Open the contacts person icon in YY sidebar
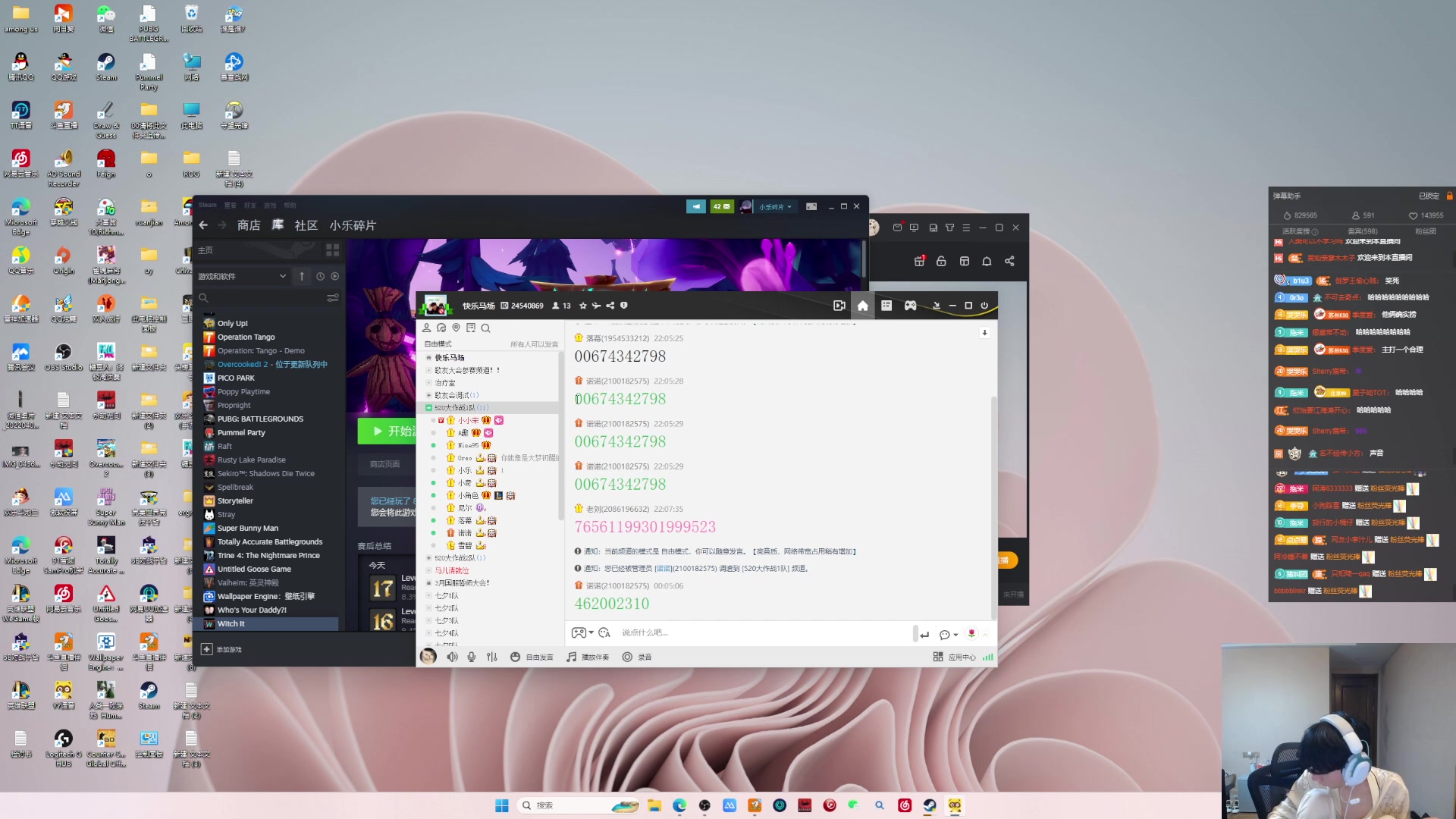Viewport: 1456px width, 819px height. [x=426, y=328]
